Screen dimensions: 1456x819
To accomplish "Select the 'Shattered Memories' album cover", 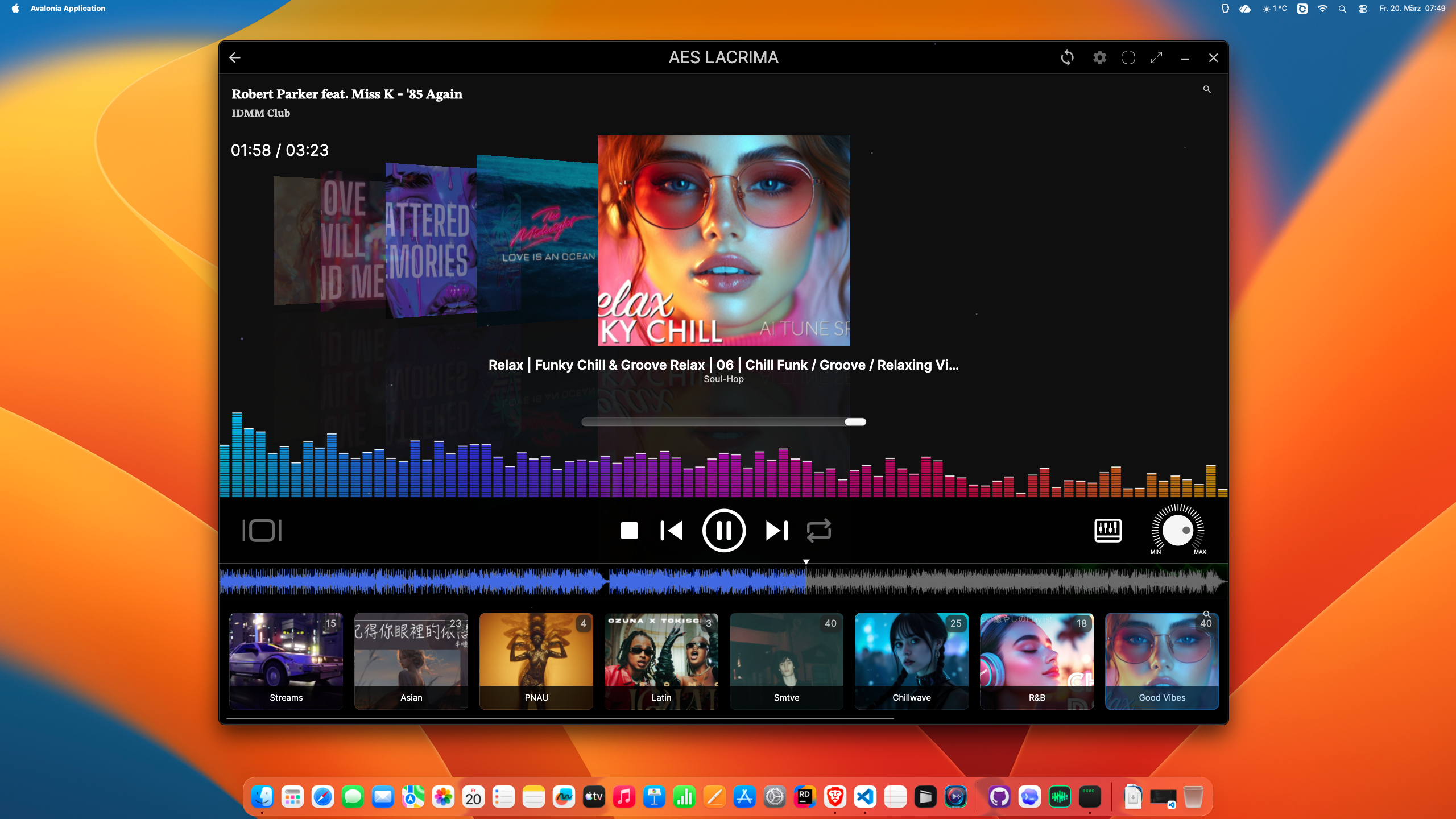I will [x=431, y=240].
